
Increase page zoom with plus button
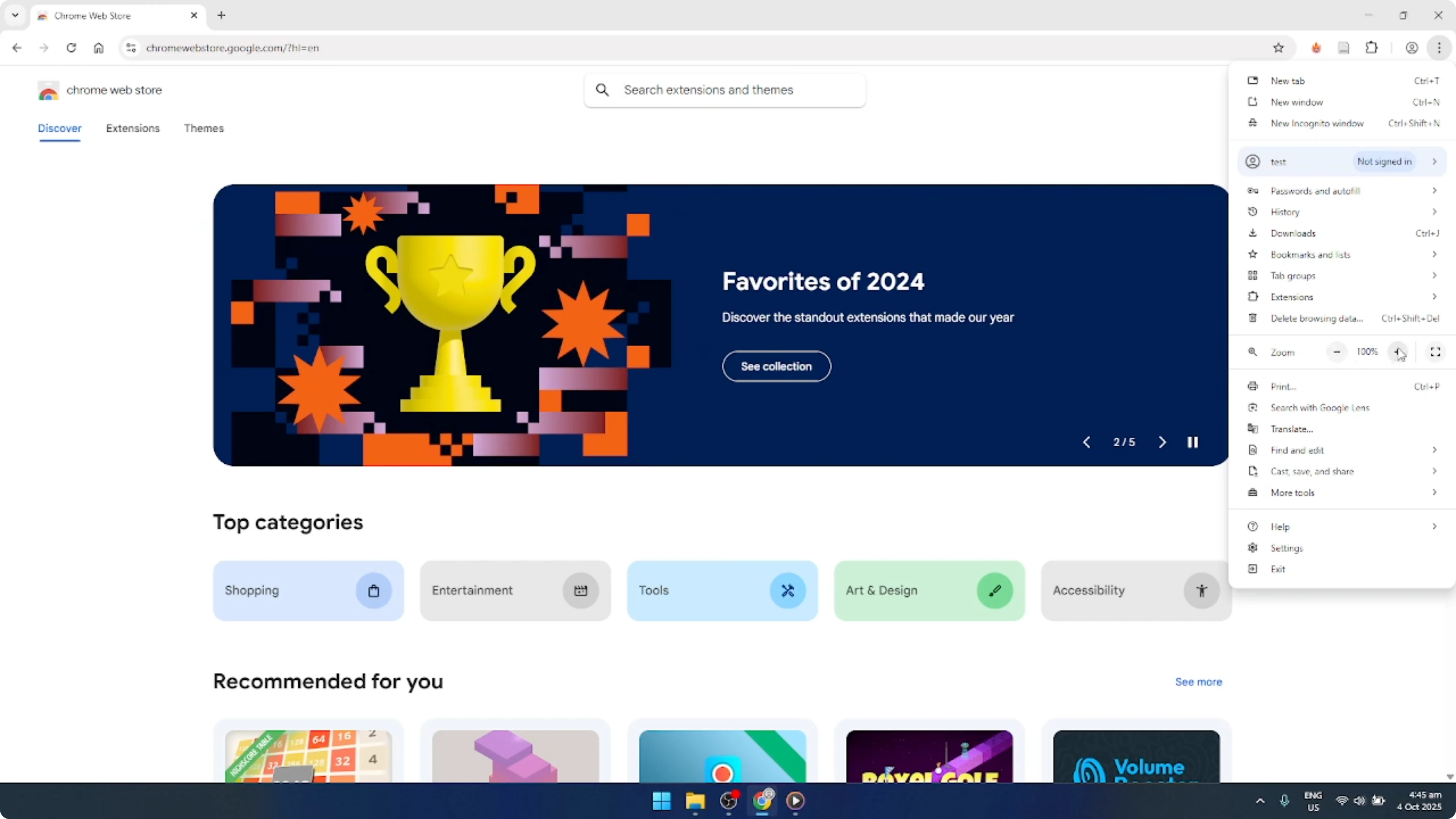tap(1398, 352)
